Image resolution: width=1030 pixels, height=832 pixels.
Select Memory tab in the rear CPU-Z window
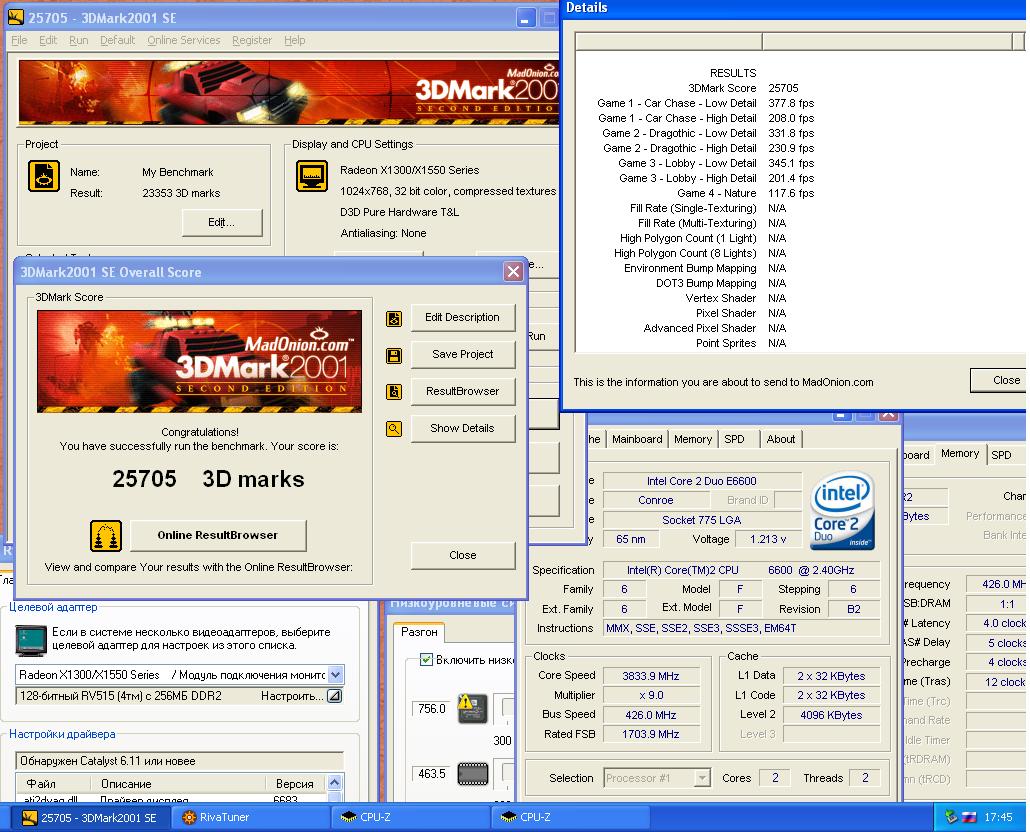pos(960,453)
